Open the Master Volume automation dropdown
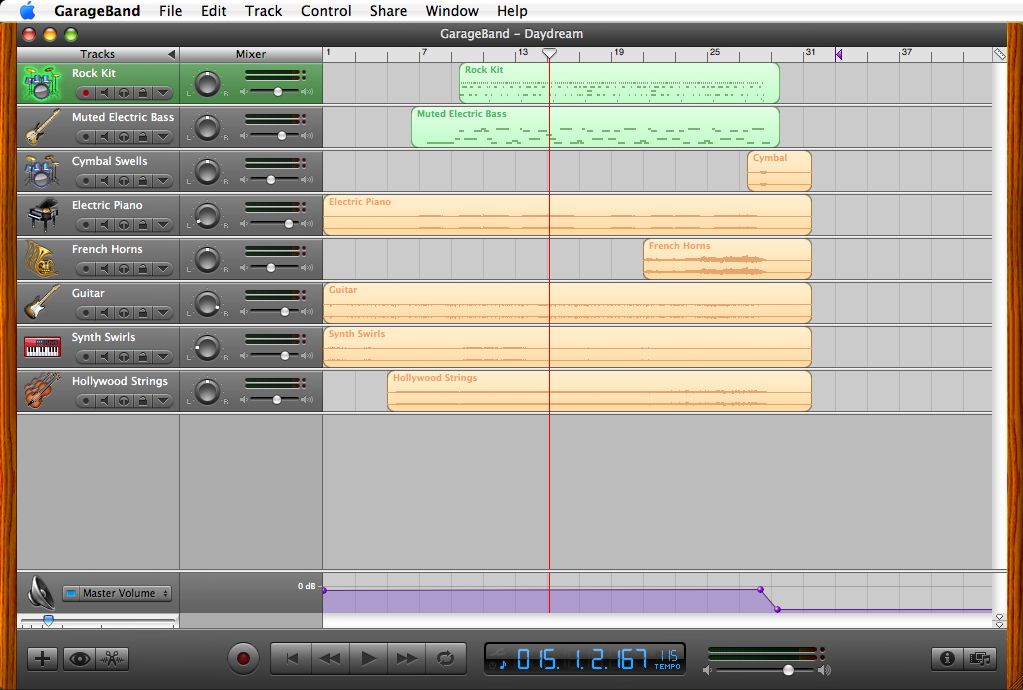 (x=125, y=593)
